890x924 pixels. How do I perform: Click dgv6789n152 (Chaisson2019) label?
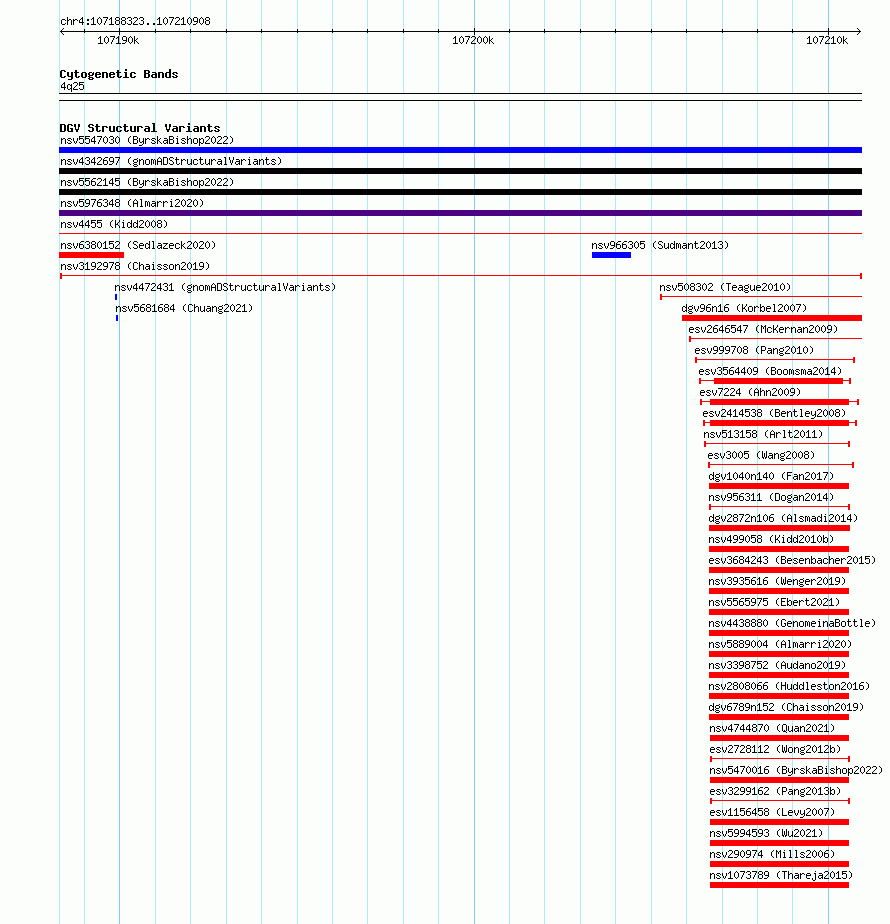pyautogui.click(x=786, y=707)
